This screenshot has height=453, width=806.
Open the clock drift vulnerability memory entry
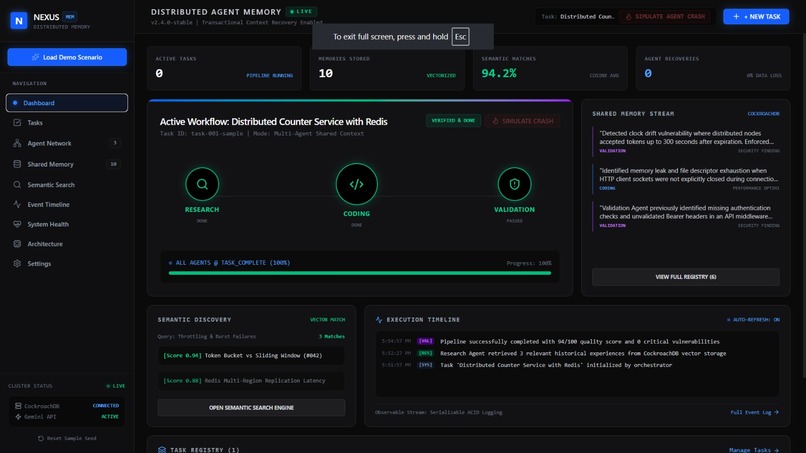(x=686, y=141)
